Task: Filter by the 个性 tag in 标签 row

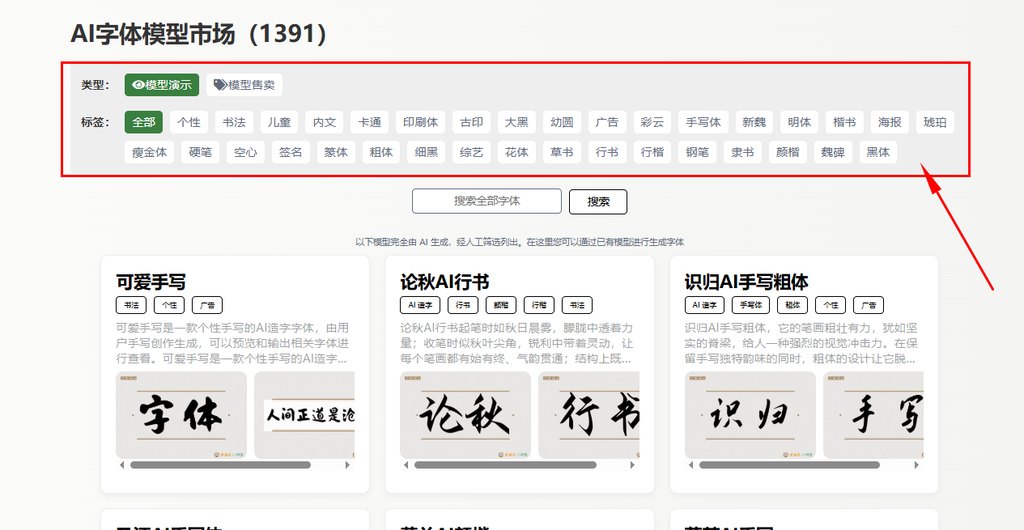Action: pos(189,122)
